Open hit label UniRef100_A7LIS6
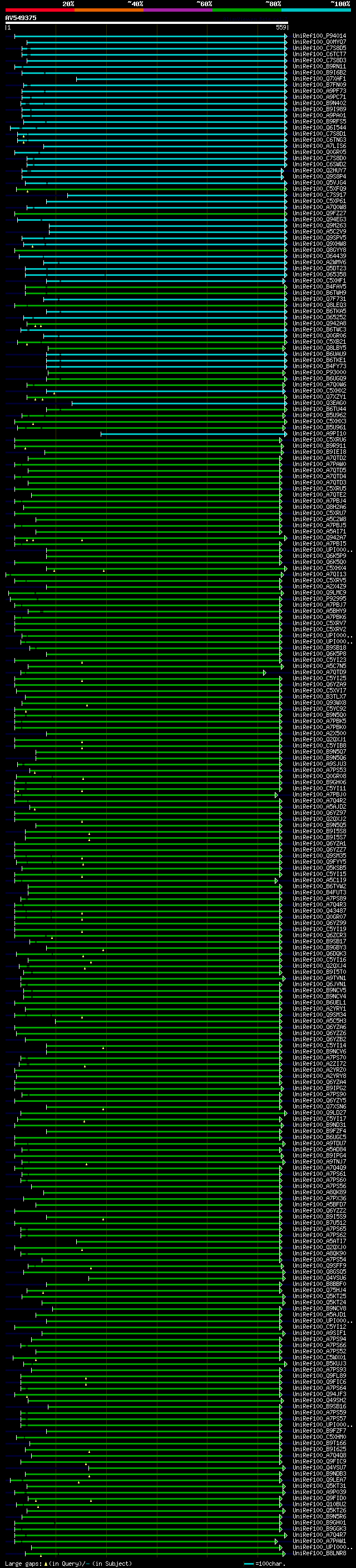Image resolution: width=356 pixels, height=1568 pixels. (319, 146)
